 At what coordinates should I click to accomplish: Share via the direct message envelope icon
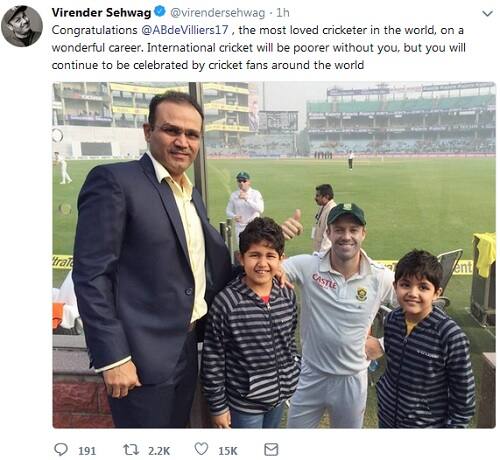[271, 449]
